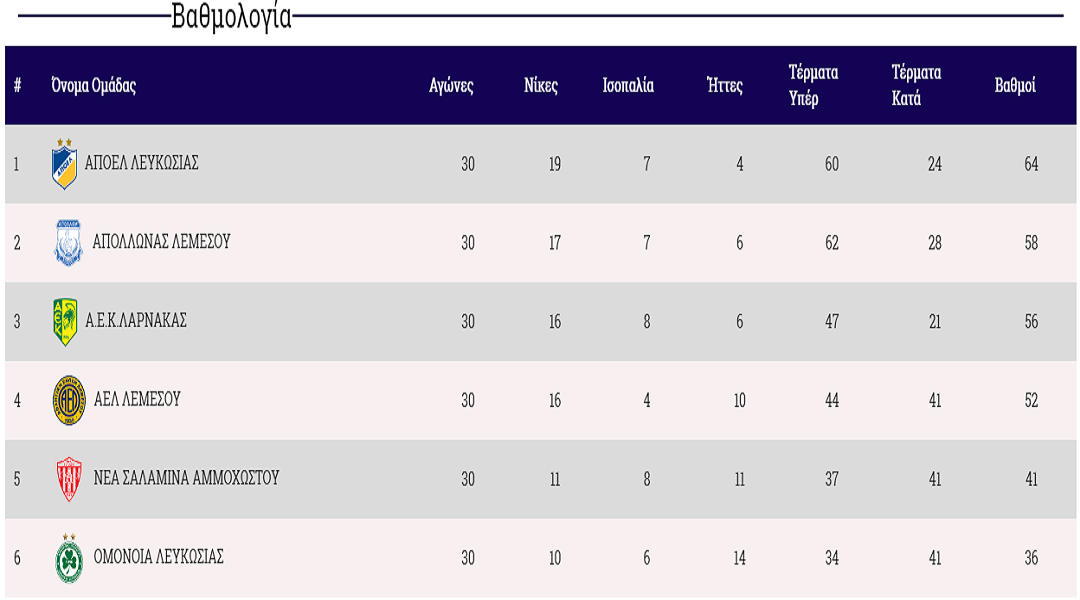Open the ΑΠΟΕΛ ΛΕΥΚΩΣΙΑΣ team link

(x=141, y=163)
